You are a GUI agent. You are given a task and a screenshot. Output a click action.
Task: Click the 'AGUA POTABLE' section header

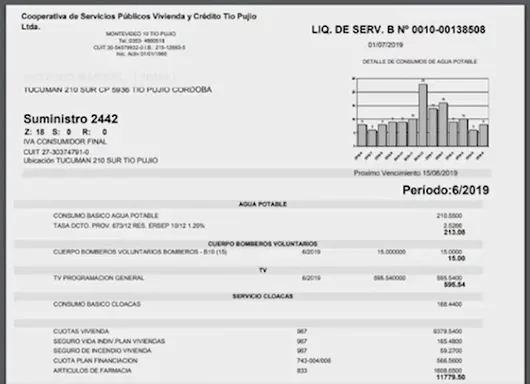point(263,204)
